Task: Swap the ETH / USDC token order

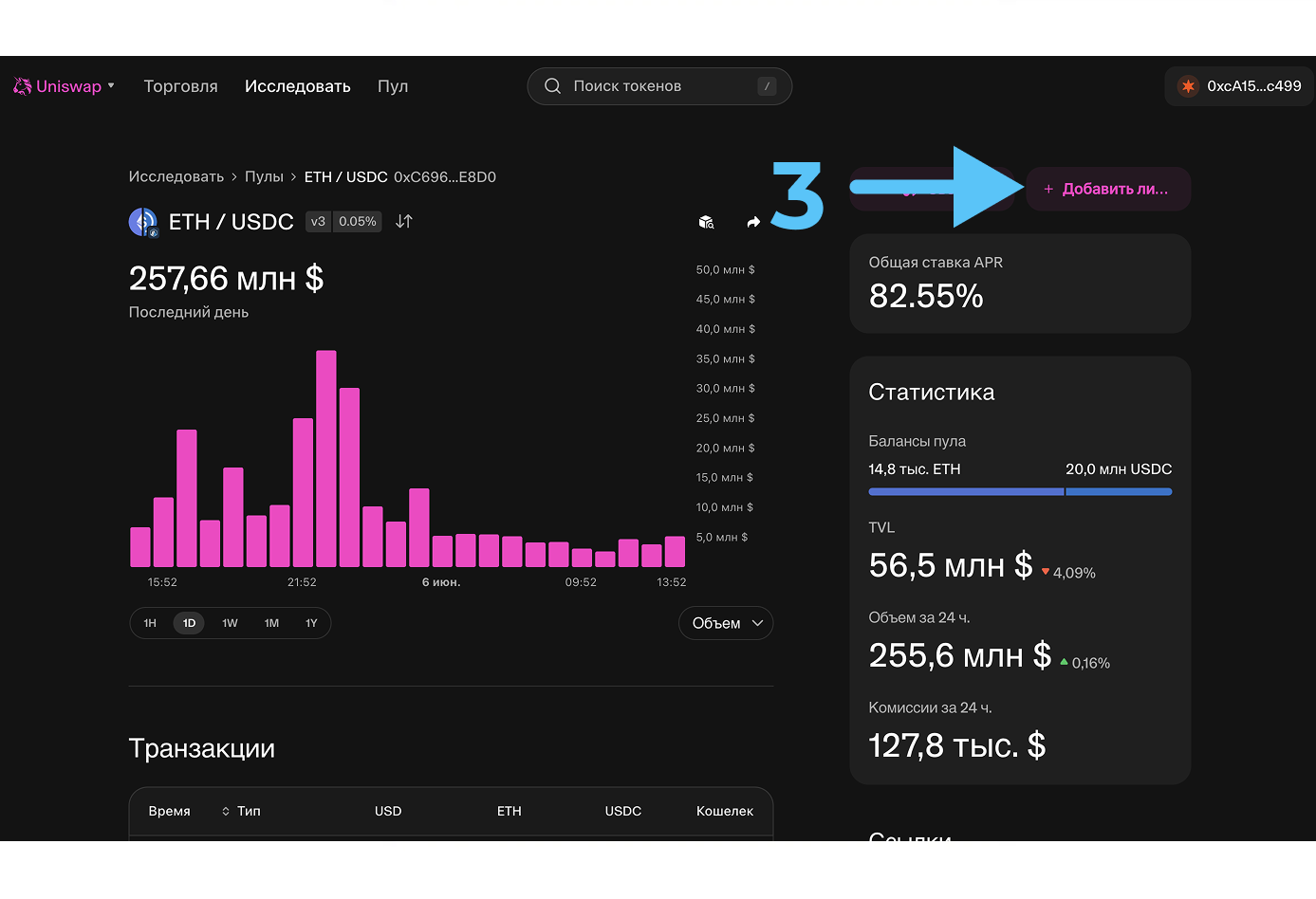Action: (404, 222)
